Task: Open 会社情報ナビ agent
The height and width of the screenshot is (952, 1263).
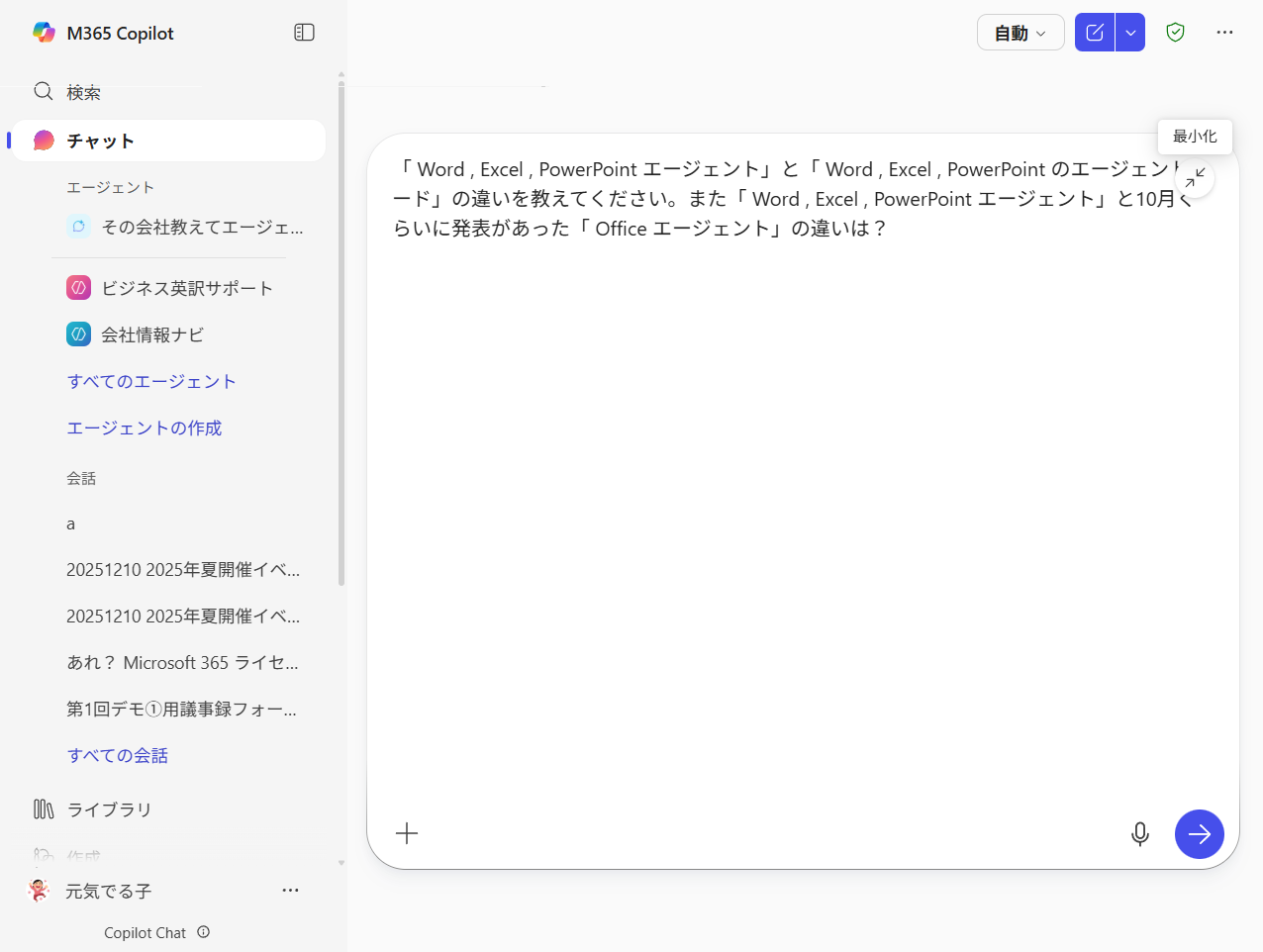Action: 152,334
